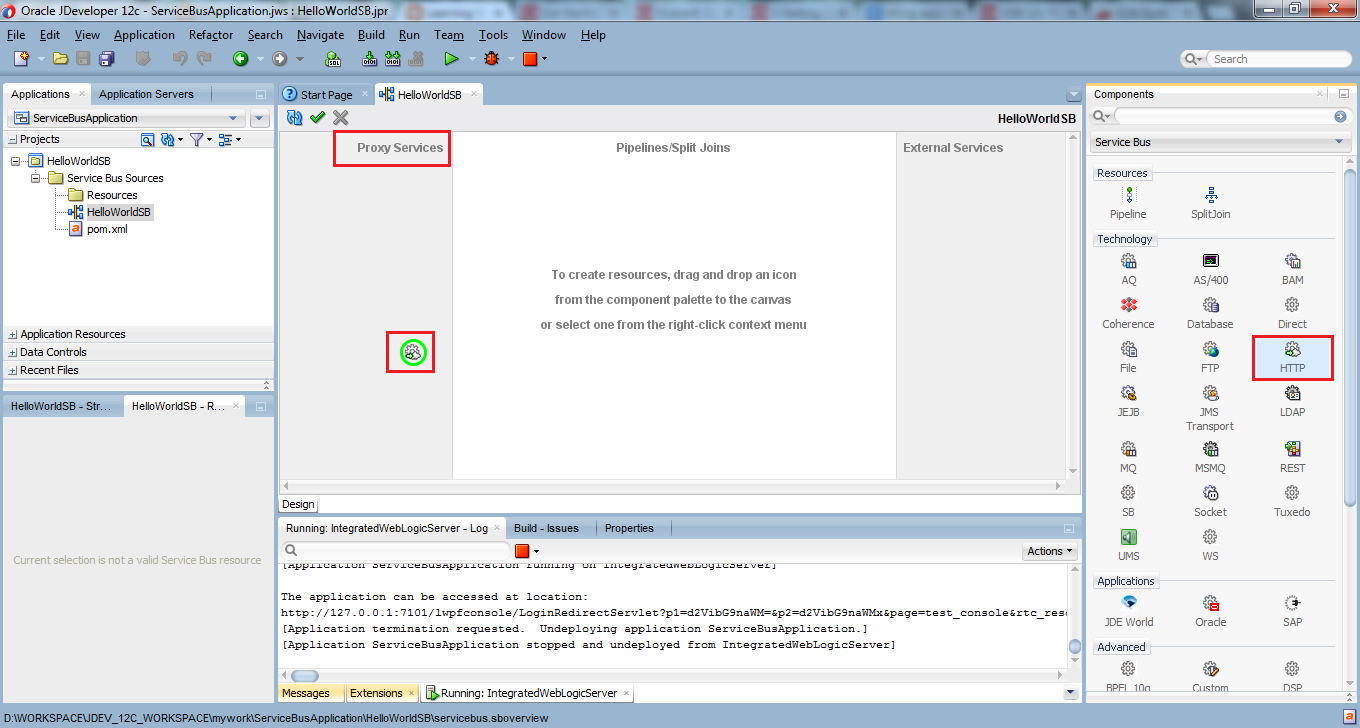Open the Navigate menu
1360x728 pixels.
320,34
